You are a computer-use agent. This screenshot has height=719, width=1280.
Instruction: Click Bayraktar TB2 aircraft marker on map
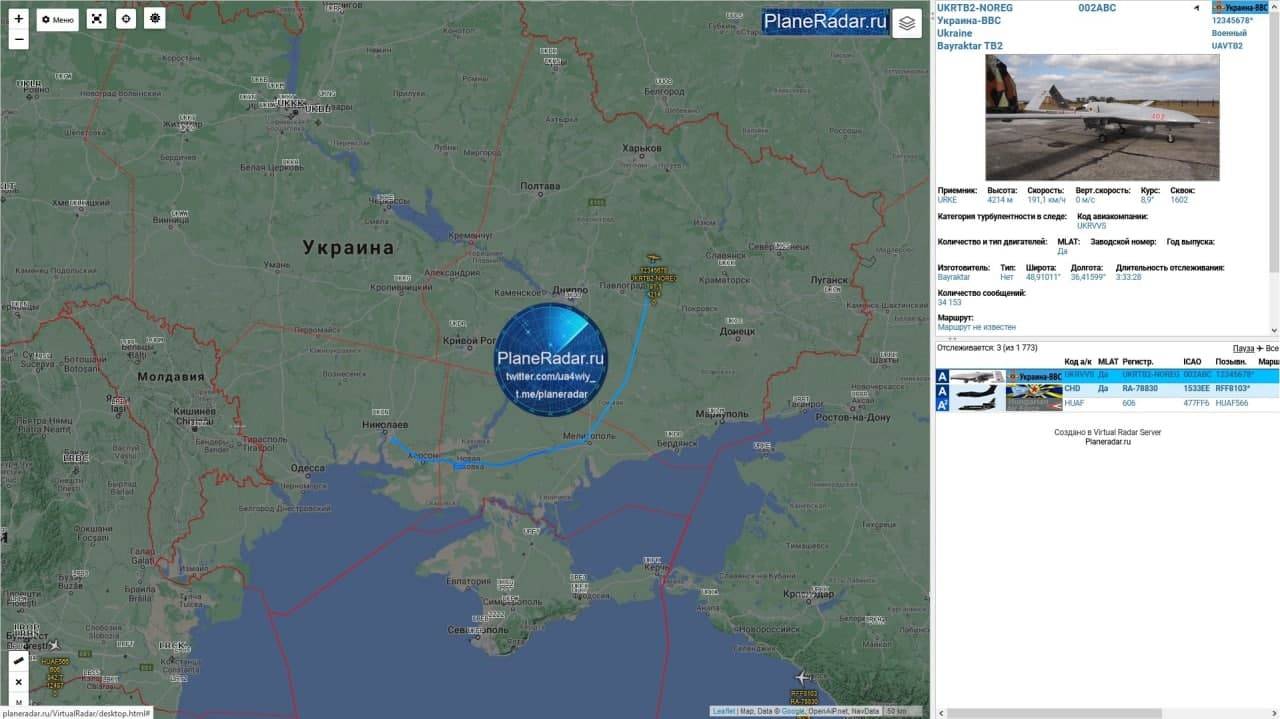pyautogui.click(x=654, y=259)
